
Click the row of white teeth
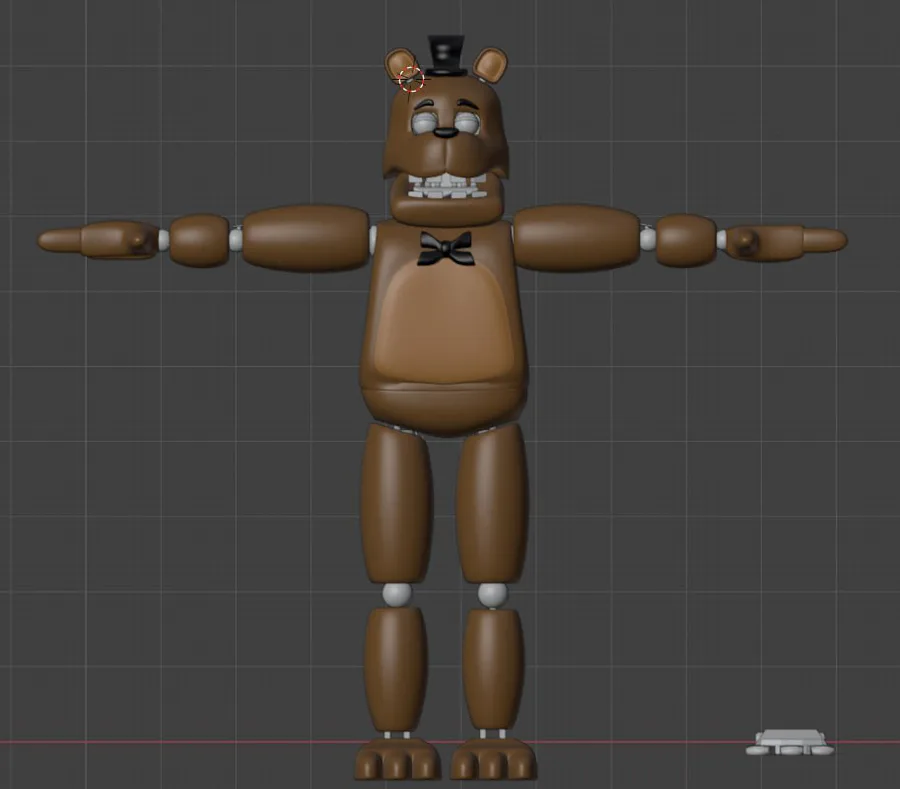[447, 188]
